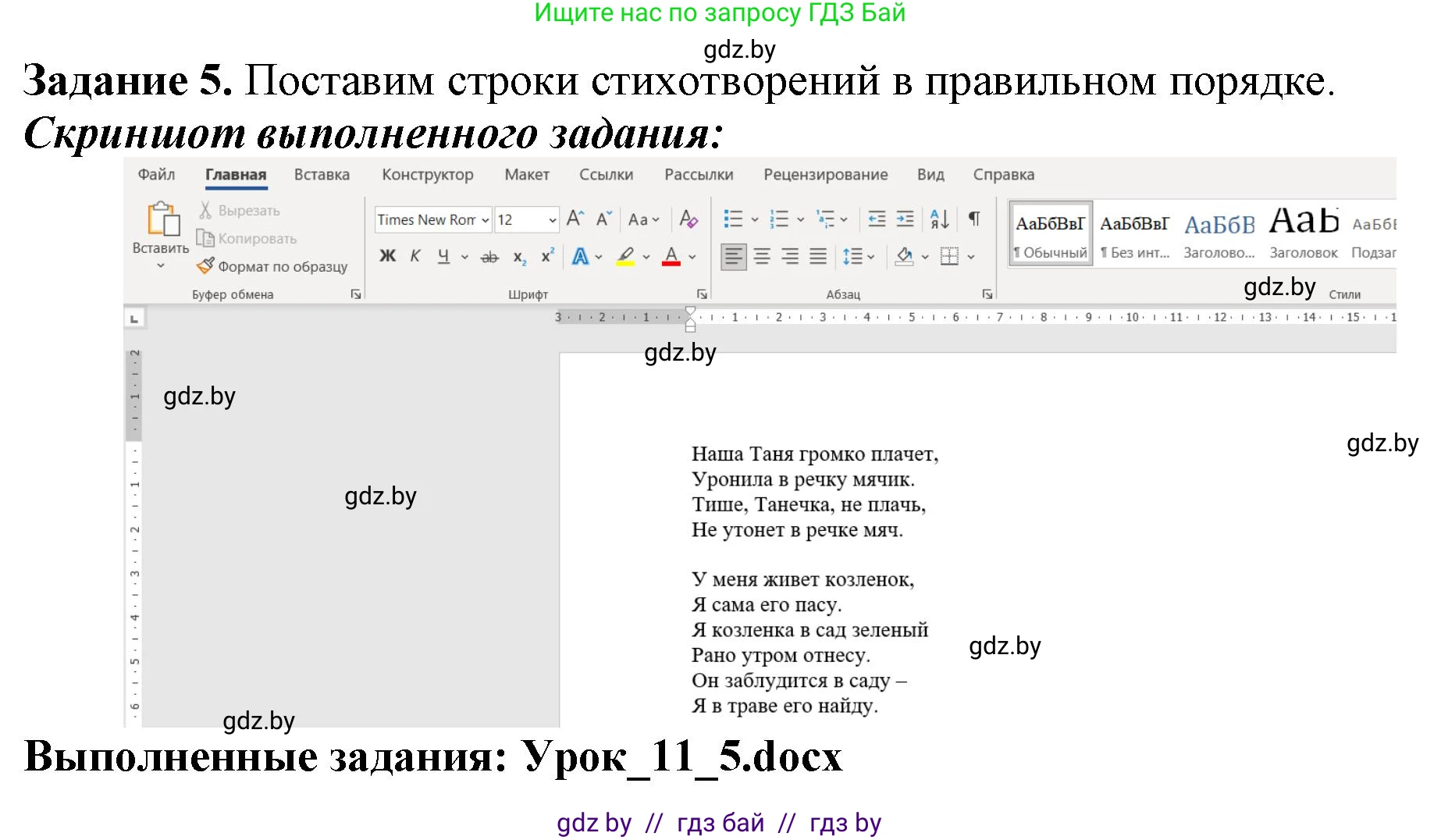Viewport: 1441px width, 840px height.
Task: Select the center alignment icon
Action: [761, 254]
